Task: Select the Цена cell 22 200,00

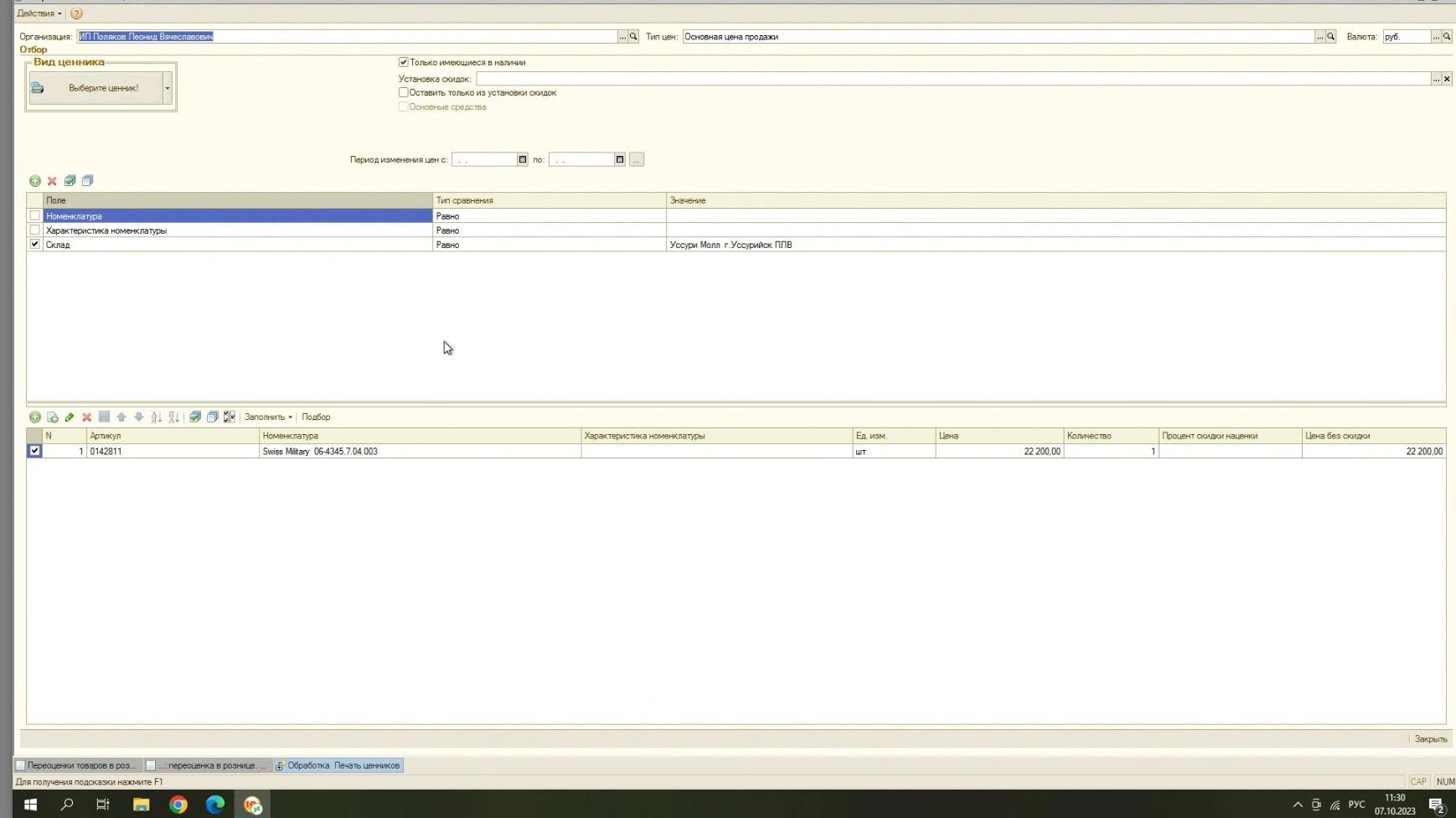Action: click(x=999, y=452)
